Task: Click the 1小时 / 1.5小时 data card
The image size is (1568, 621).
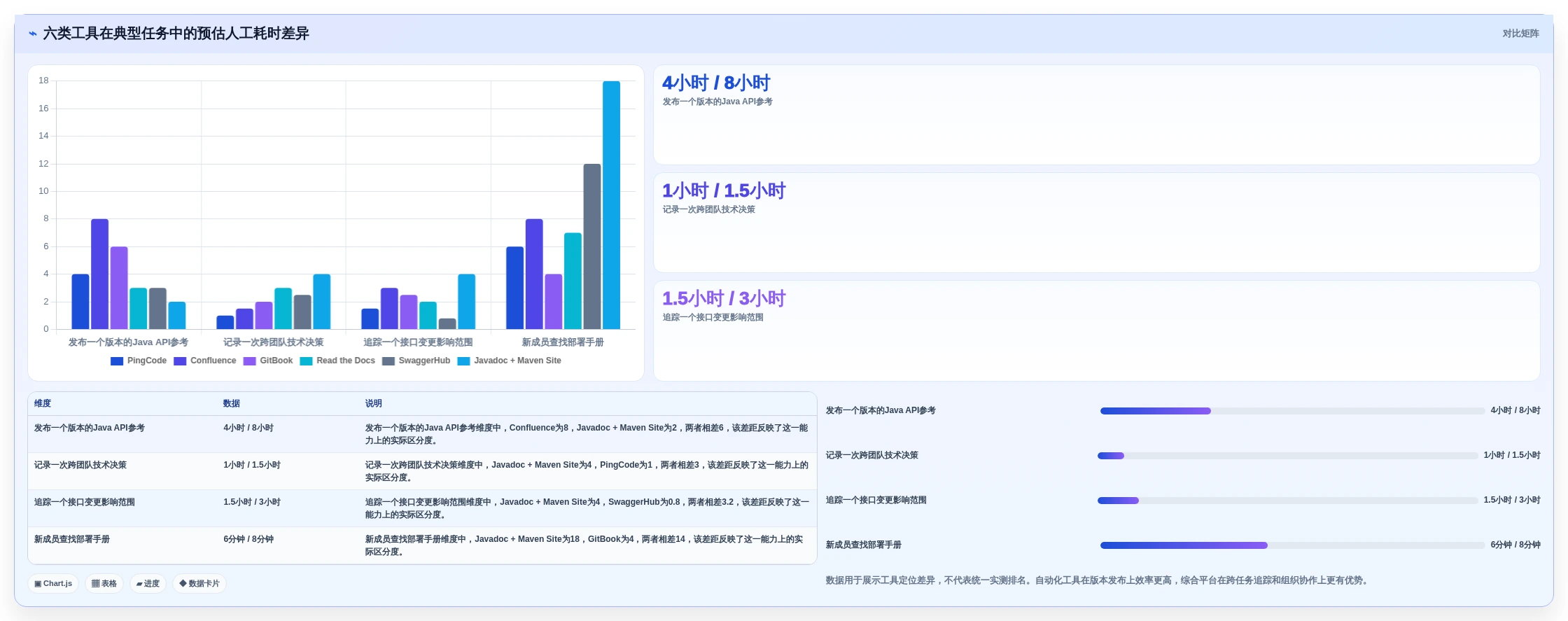Action: pos(1096,223)
